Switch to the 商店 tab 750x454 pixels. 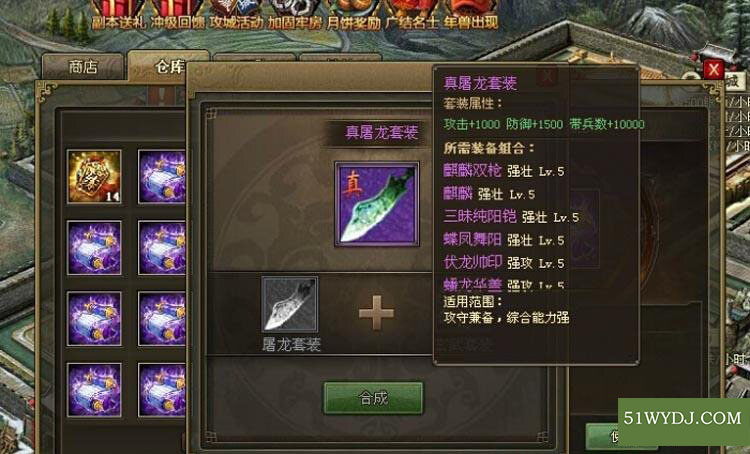[83, 67]
